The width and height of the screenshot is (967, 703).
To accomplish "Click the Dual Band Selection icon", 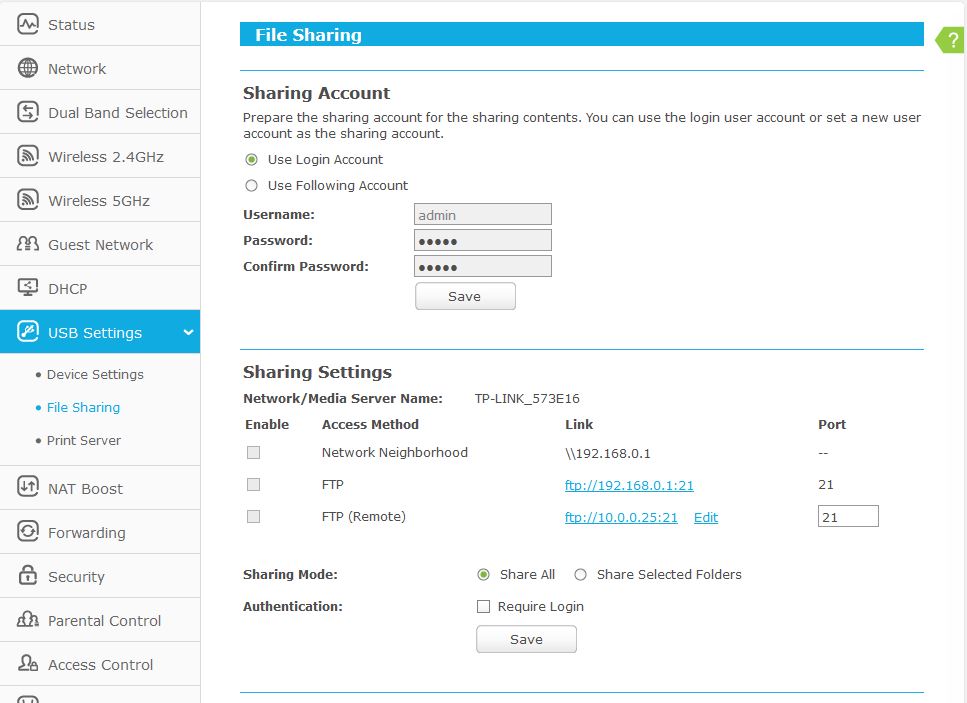I will (x=28, y=112).
